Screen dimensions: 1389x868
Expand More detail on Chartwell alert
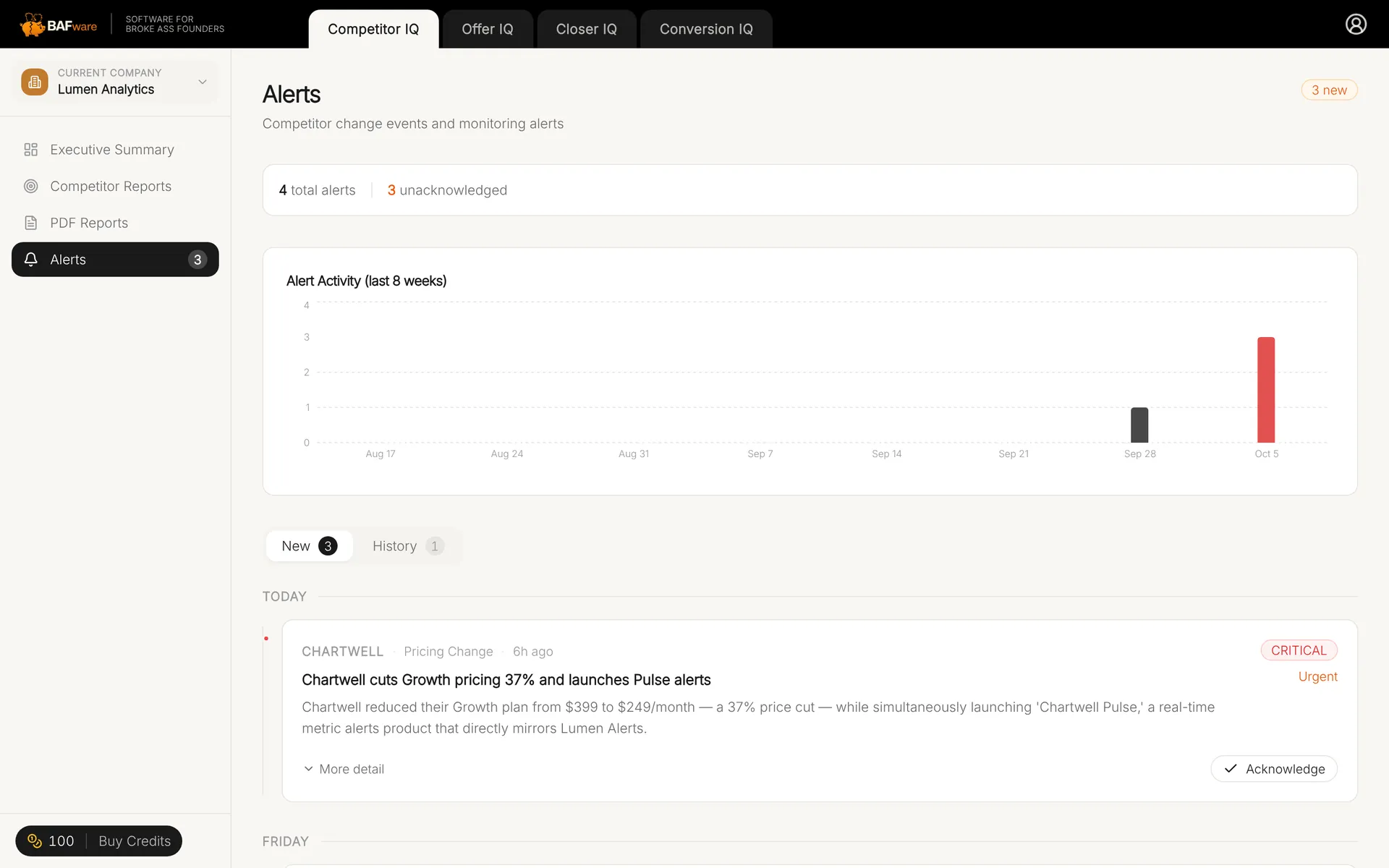344,769
